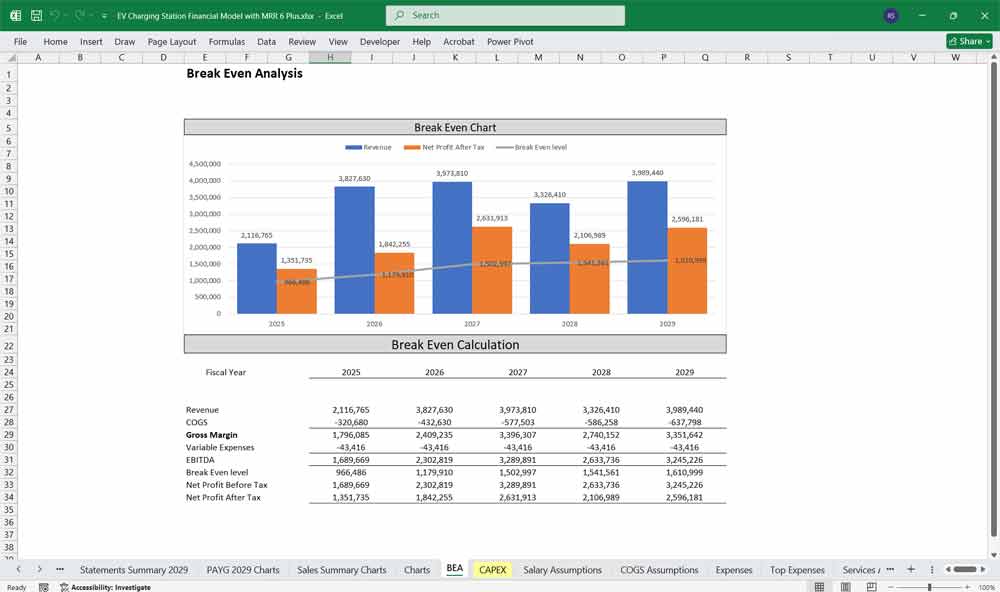
Task: Open the Formulas ribbon tab
Action: click(226, 42)
